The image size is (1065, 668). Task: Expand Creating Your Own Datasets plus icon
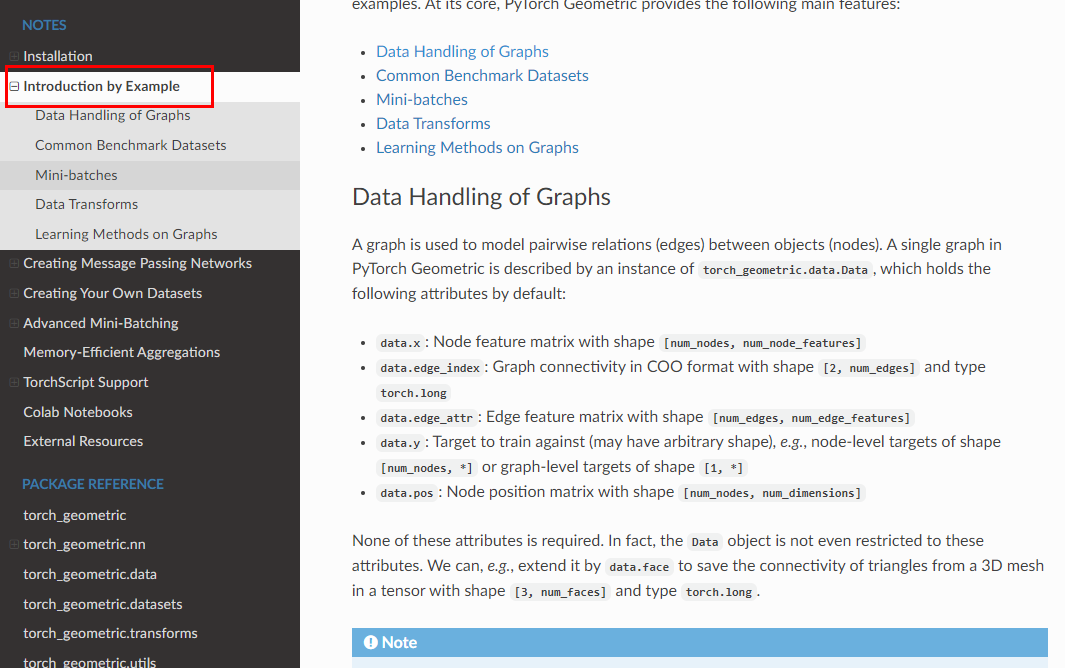pos(14,293)
